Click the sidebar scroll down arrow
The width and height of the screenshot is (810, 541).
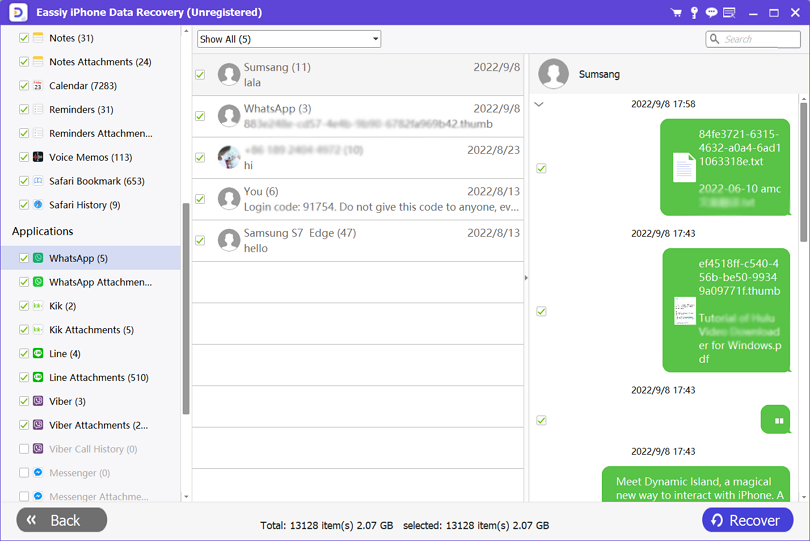click(x=186, y=497)
